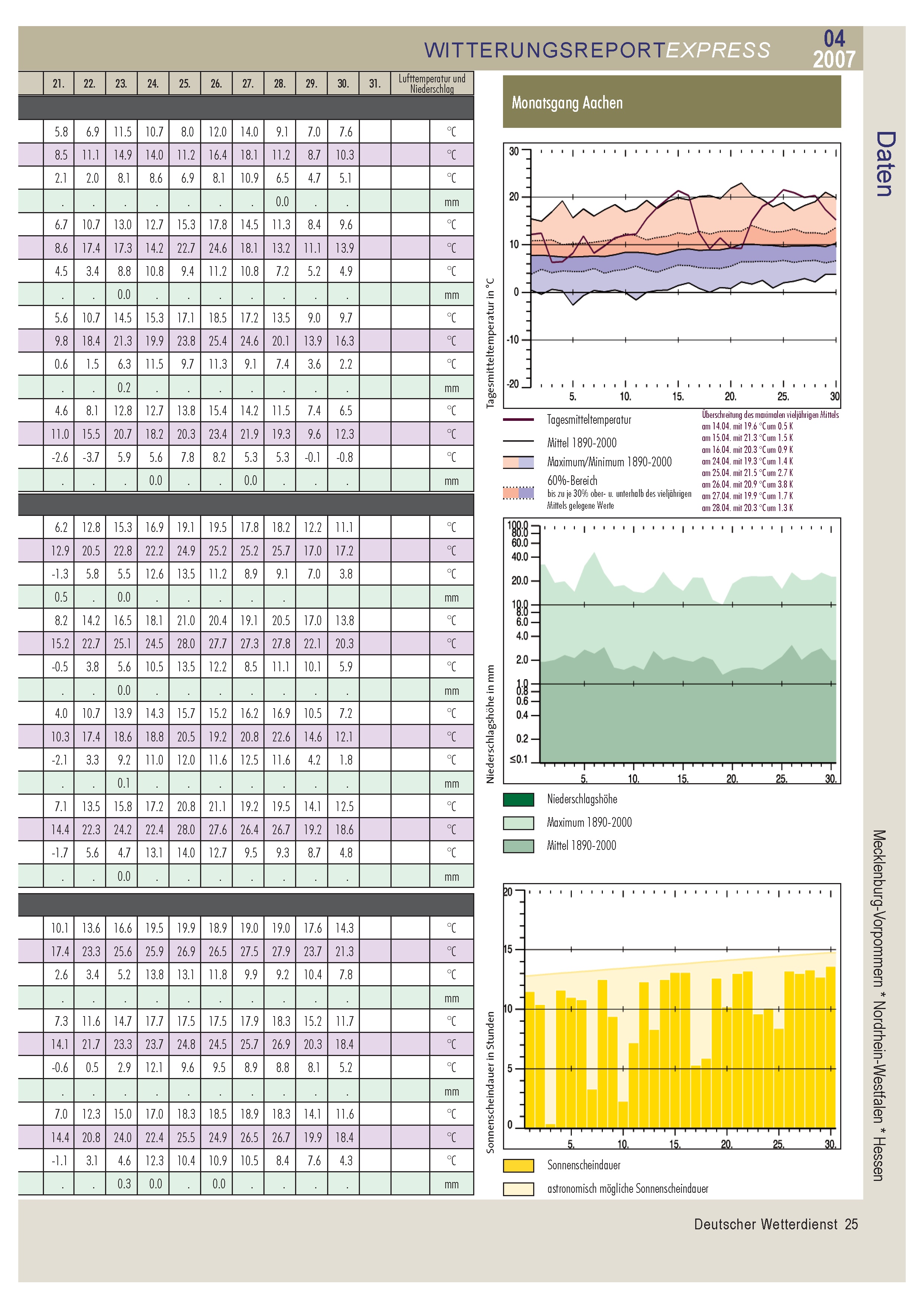The image size is (924, 1308).
Task: Click the pale astronomisch mögliche Sonnenscheindauer swatch
Action: 518,1189
